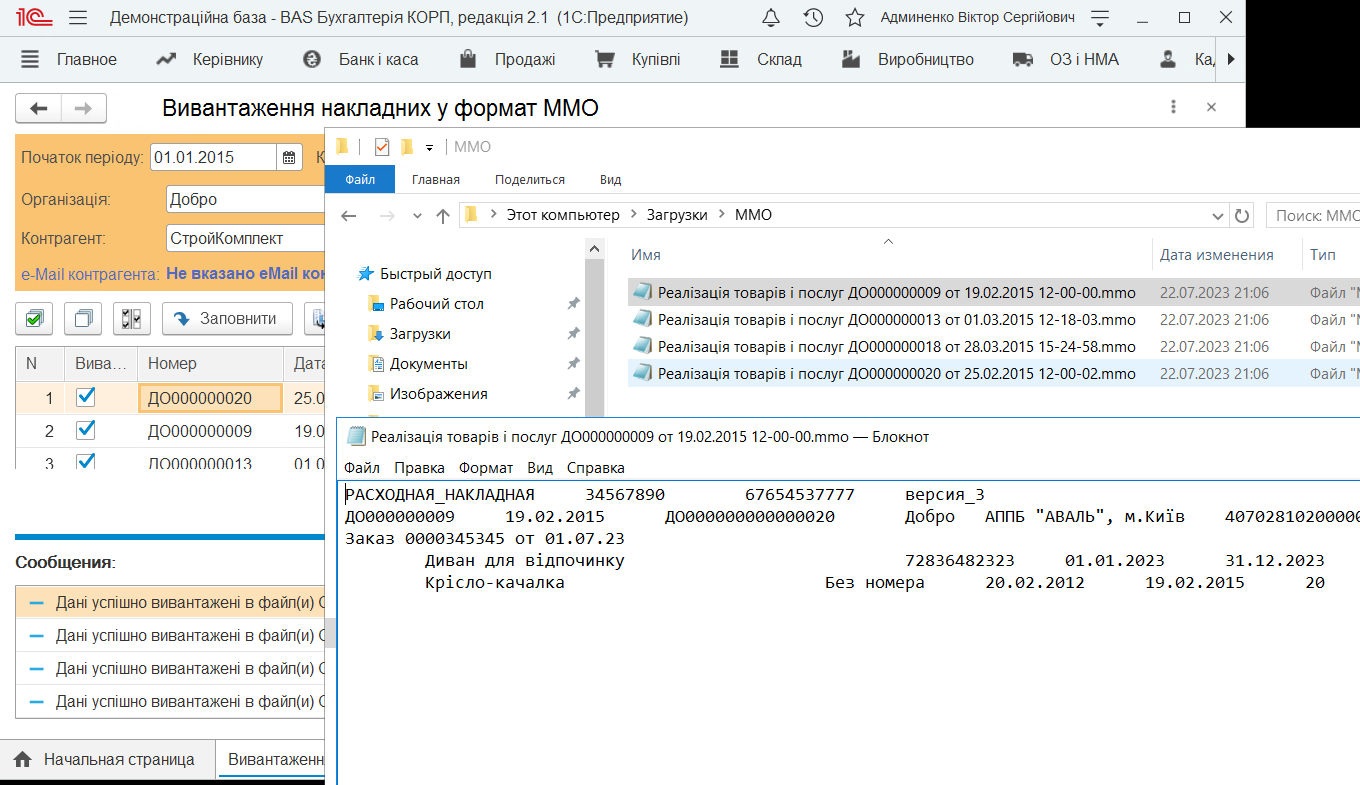Open the ОЗ і НМА section
This screenshot has width=1360, height=785.
click(1066, 59)
